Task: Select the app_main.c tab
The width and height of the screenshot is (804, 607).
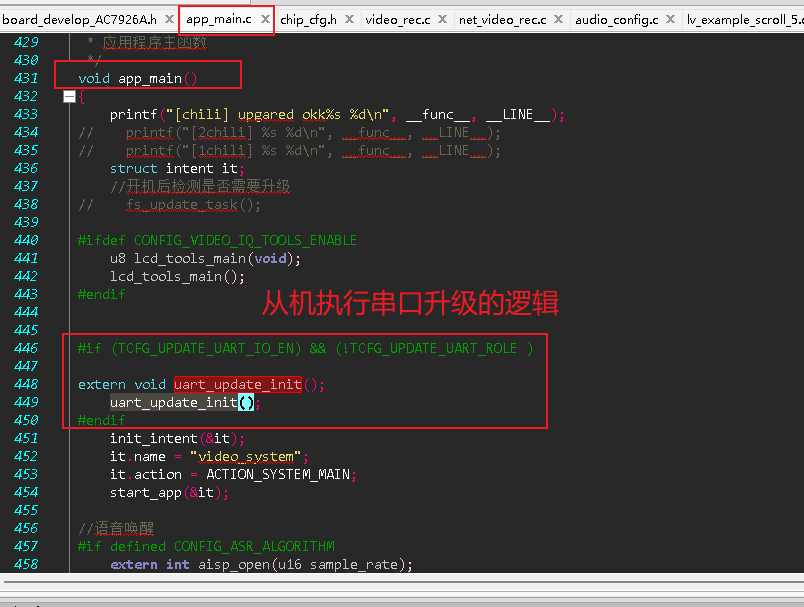Action: [219, 19]
